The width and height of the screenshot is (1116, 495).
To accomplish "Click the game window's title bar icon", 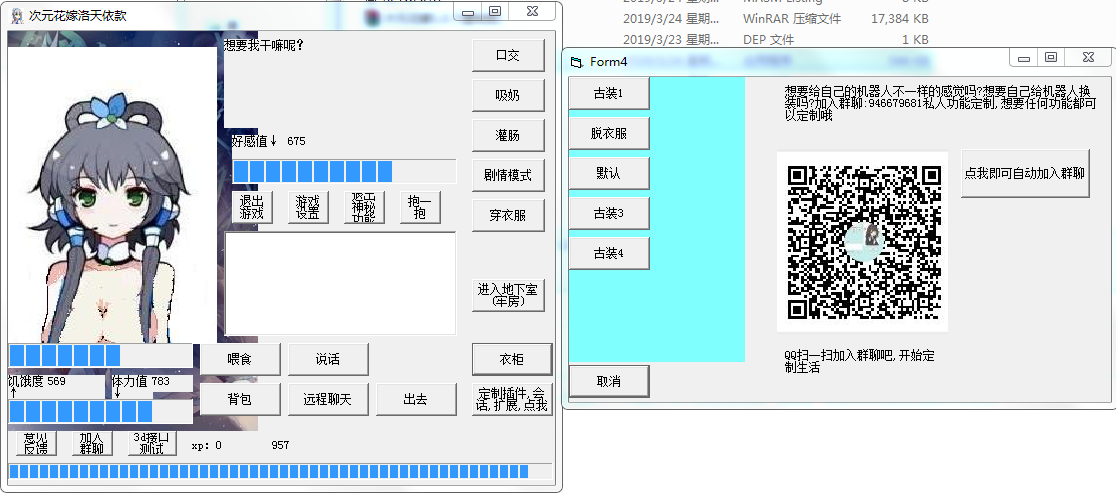I will pyautogui.click(x=16, y=16).
